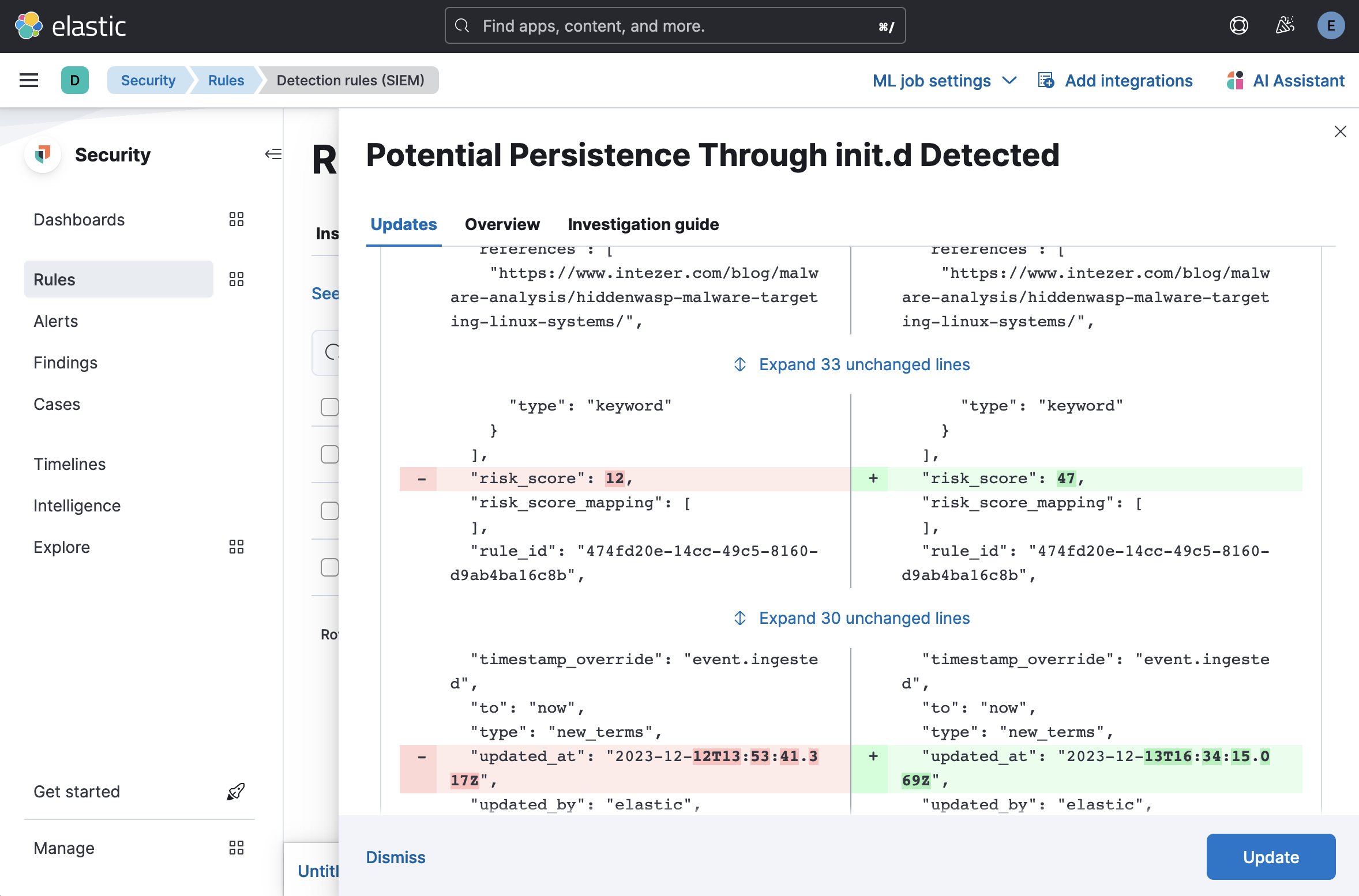The width and height of the screenshot is (1359, 896).
Task: Click the search magnifier icon in header
Action: click(463, 26)
